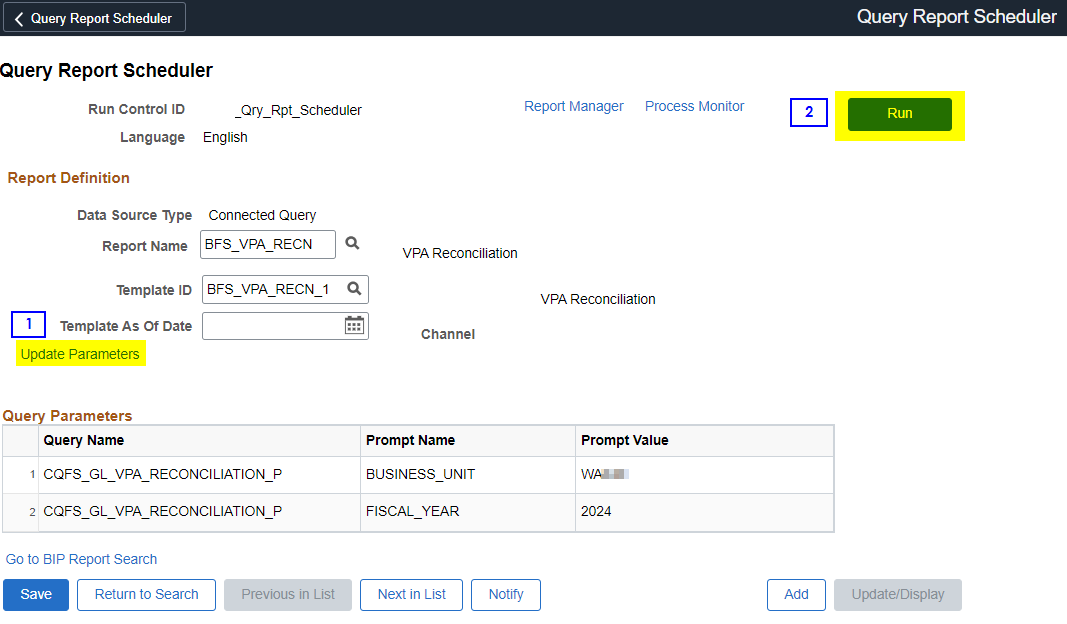Click the Connected Query data source text
Image resolution: width=1067 pixels, height=624 pixels.
click(262, 215)
